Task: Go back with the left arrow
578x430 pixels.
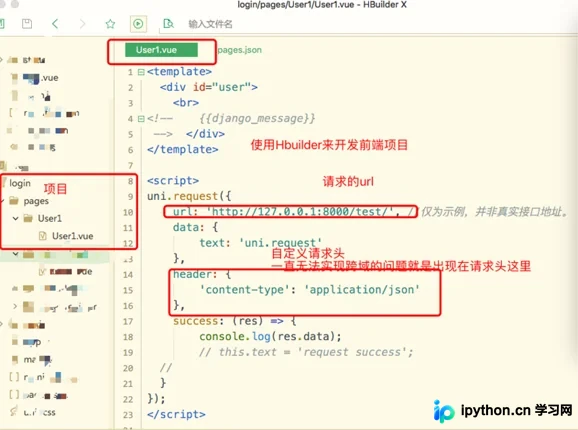Action: pyautogui.click(x=55, y=24)
